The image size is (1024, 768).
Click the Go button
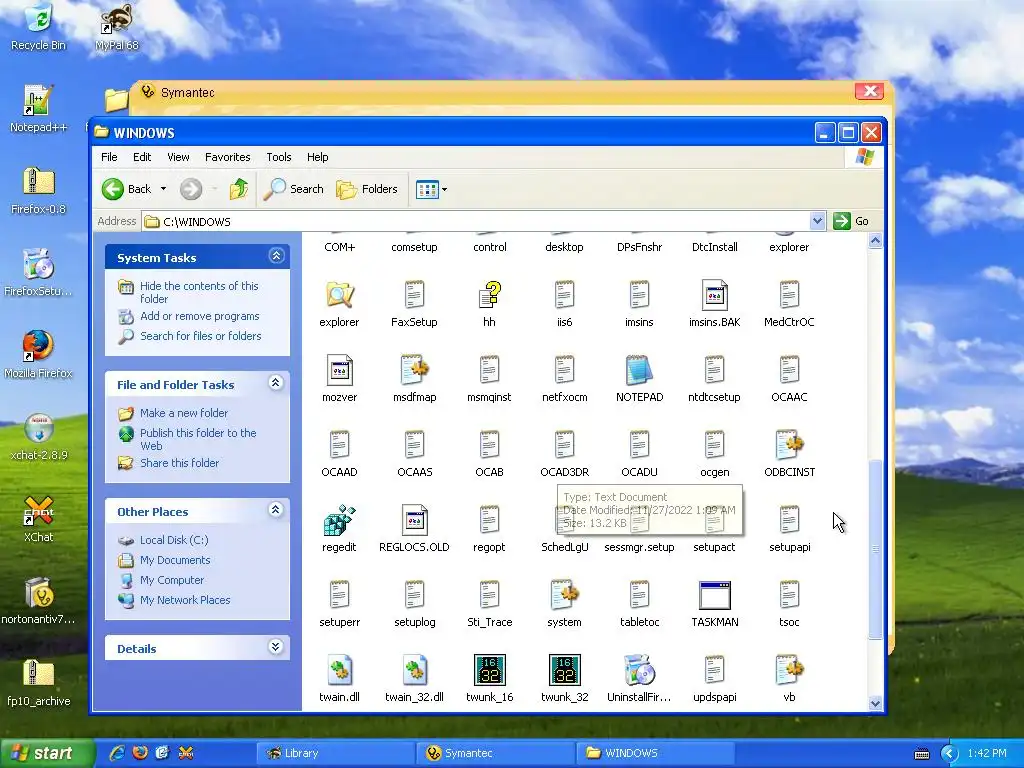coord(851,221)
